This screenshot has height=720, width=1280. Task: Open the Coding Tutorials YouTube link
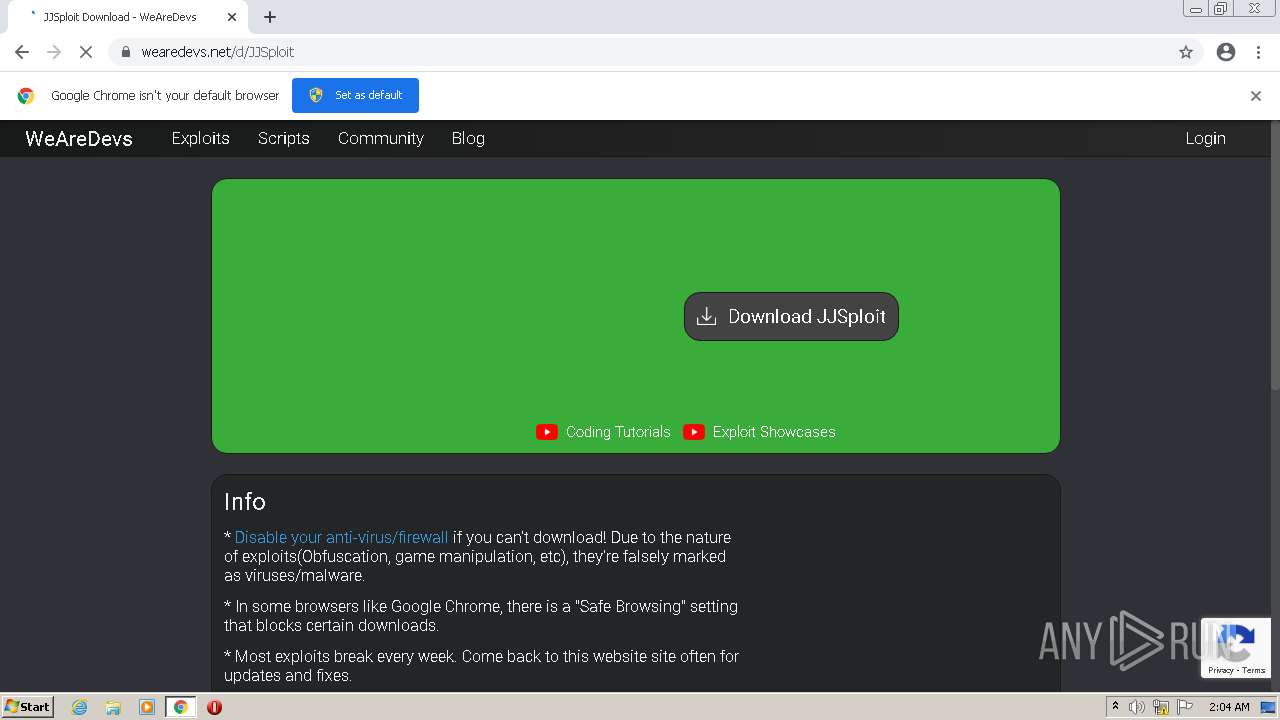pos(618,432)
